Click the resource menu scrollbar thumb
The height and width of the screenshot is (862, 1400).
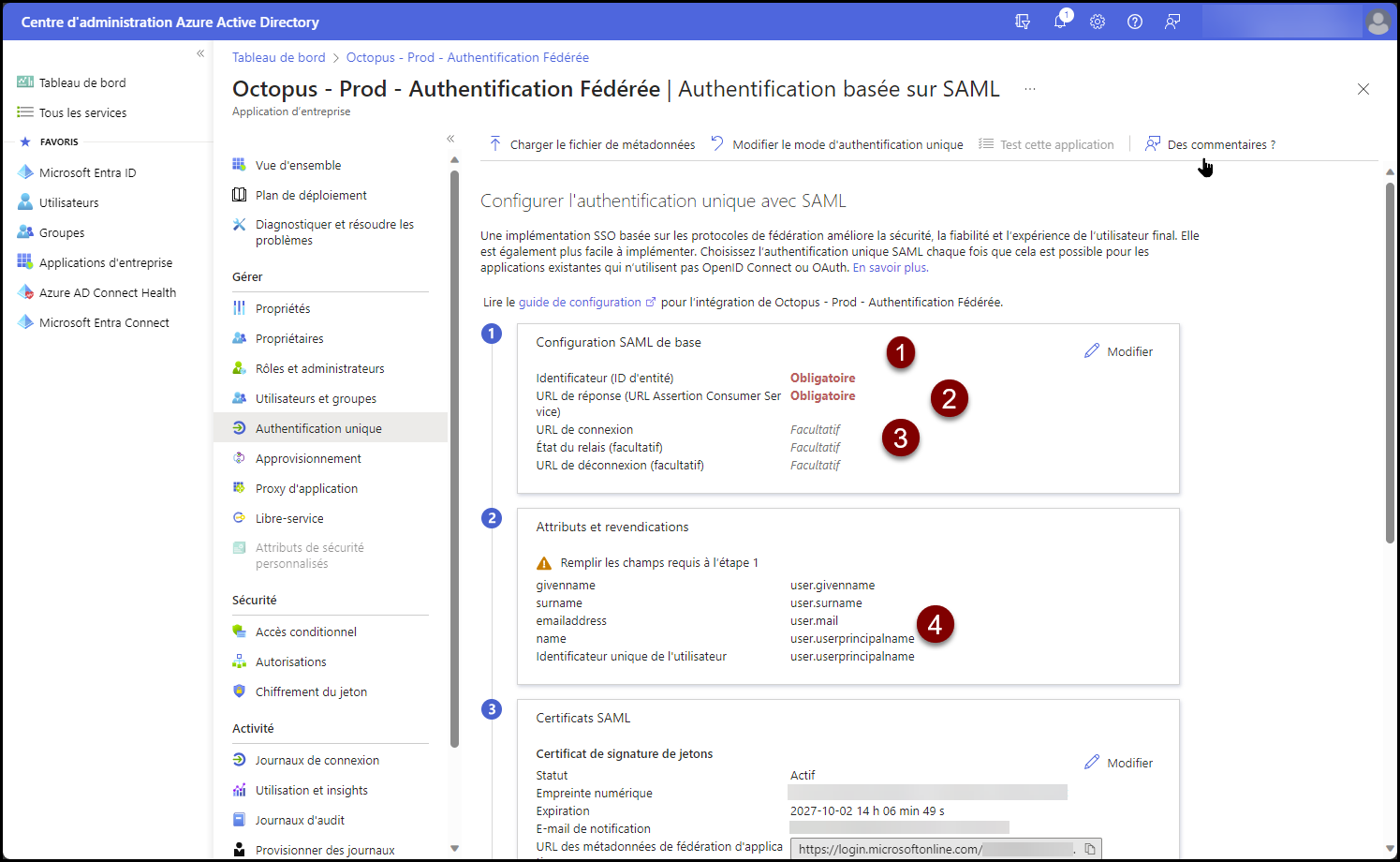point(454,459)
